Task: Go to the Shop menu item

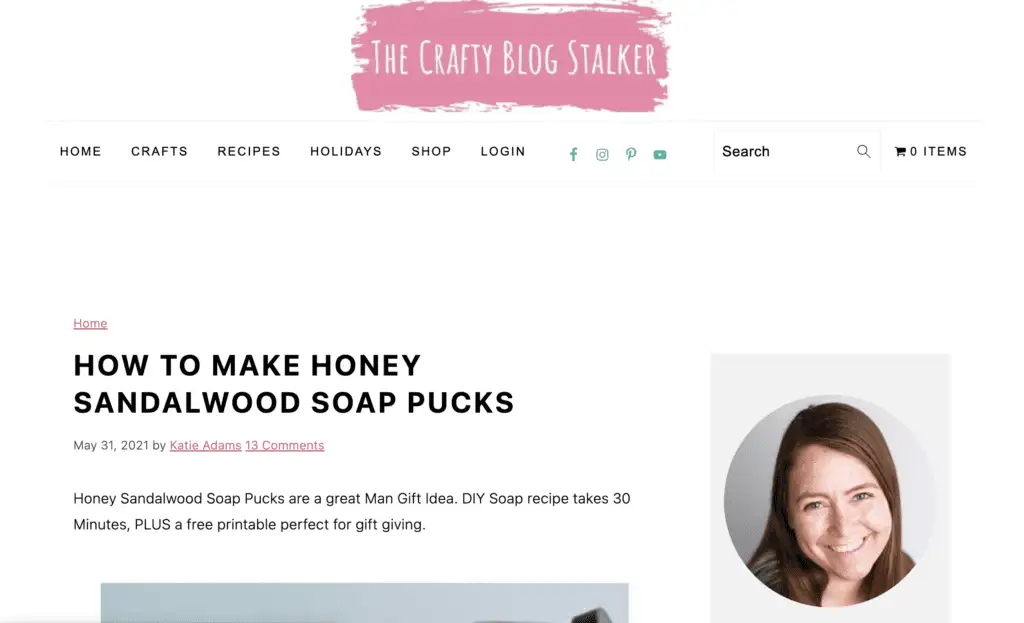Action: point(431,152)
